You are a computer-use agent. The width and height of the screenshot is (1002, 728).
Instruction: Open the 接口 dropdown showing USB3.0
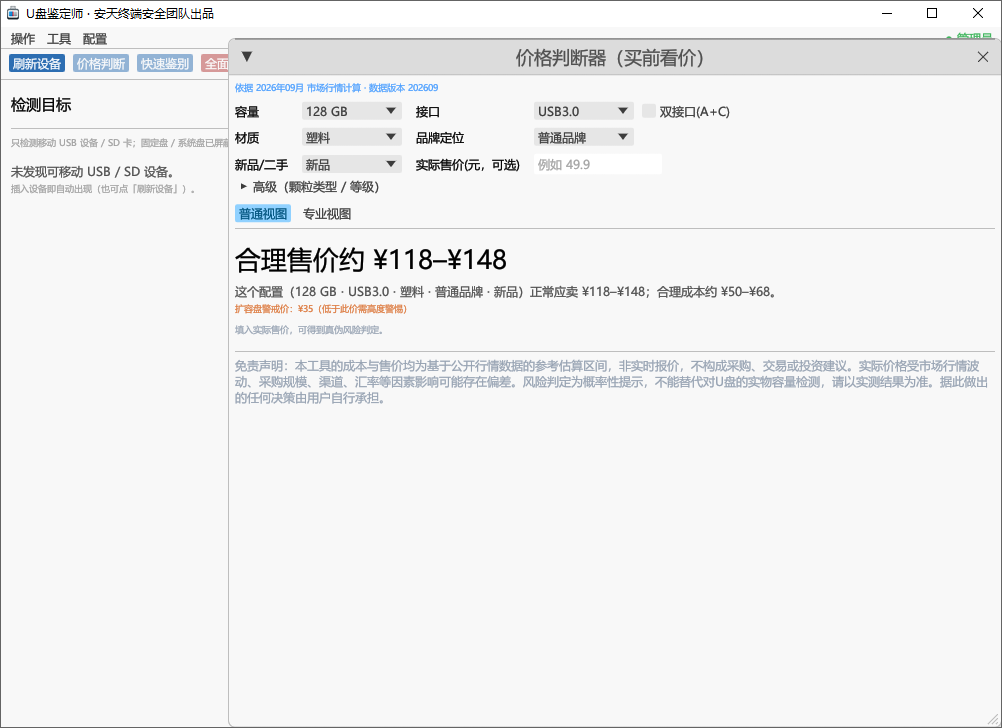pyautogui.click(x=583, y=111)
